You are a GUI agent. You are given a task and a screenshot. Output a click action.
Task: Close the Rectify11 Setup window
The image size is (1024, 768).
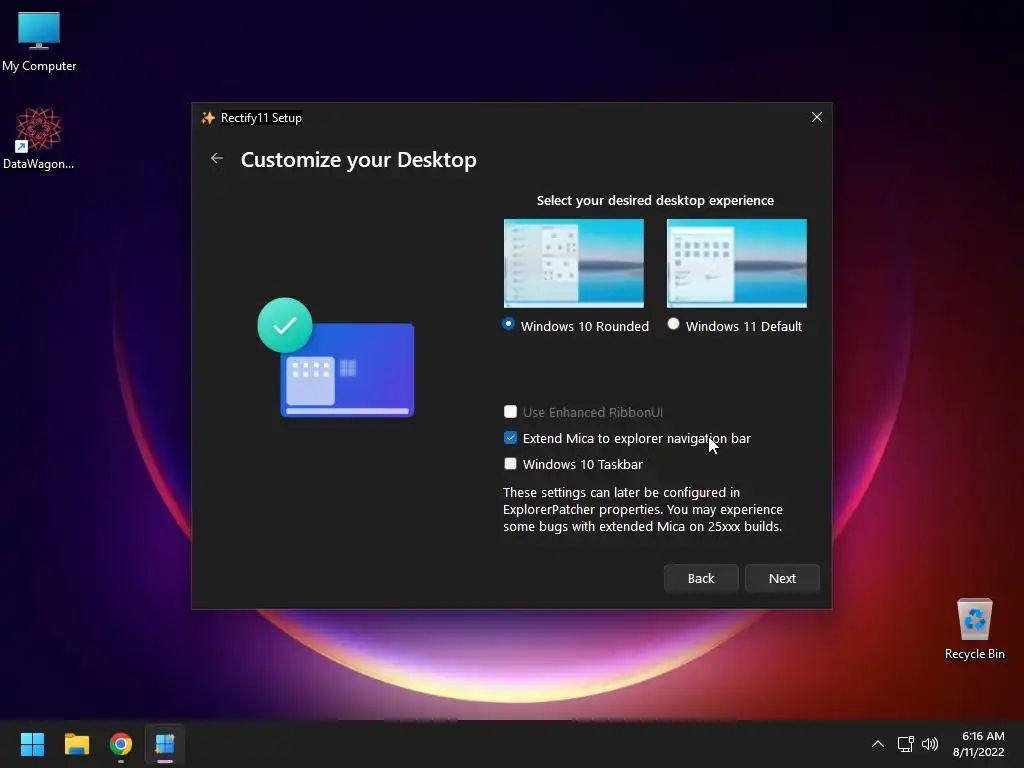point(816,117)
